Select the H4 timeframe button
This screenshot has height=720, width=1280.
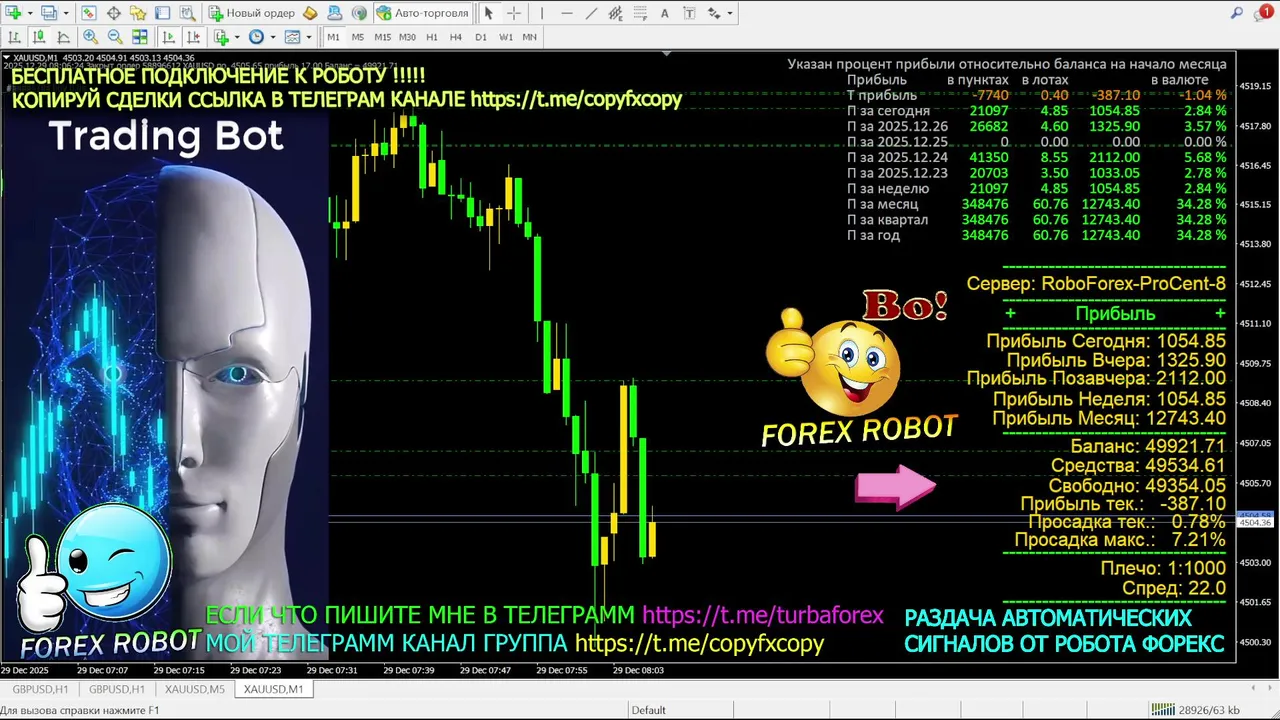(456, 37)
